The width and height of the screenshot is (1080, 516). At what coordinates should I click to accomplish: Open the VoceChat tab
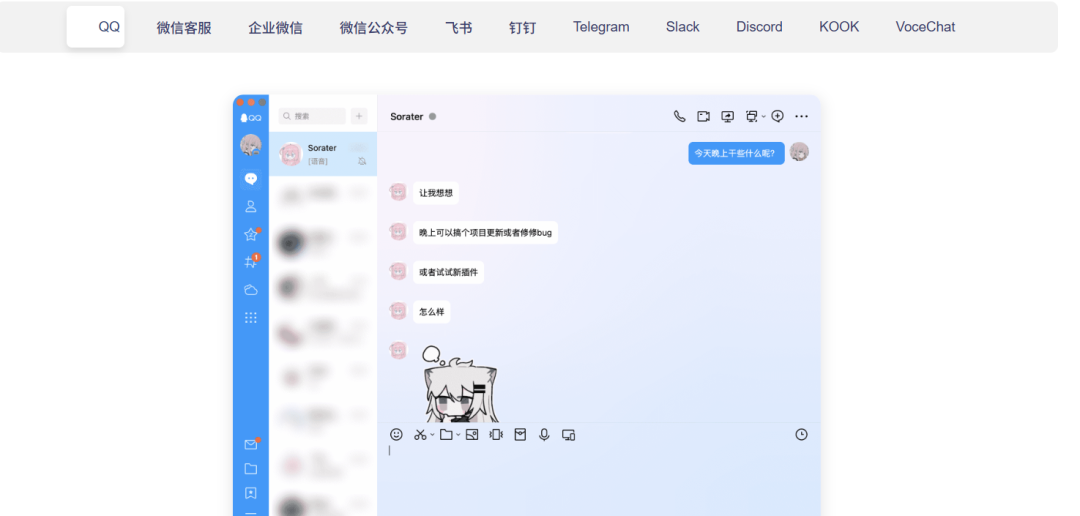925,27
